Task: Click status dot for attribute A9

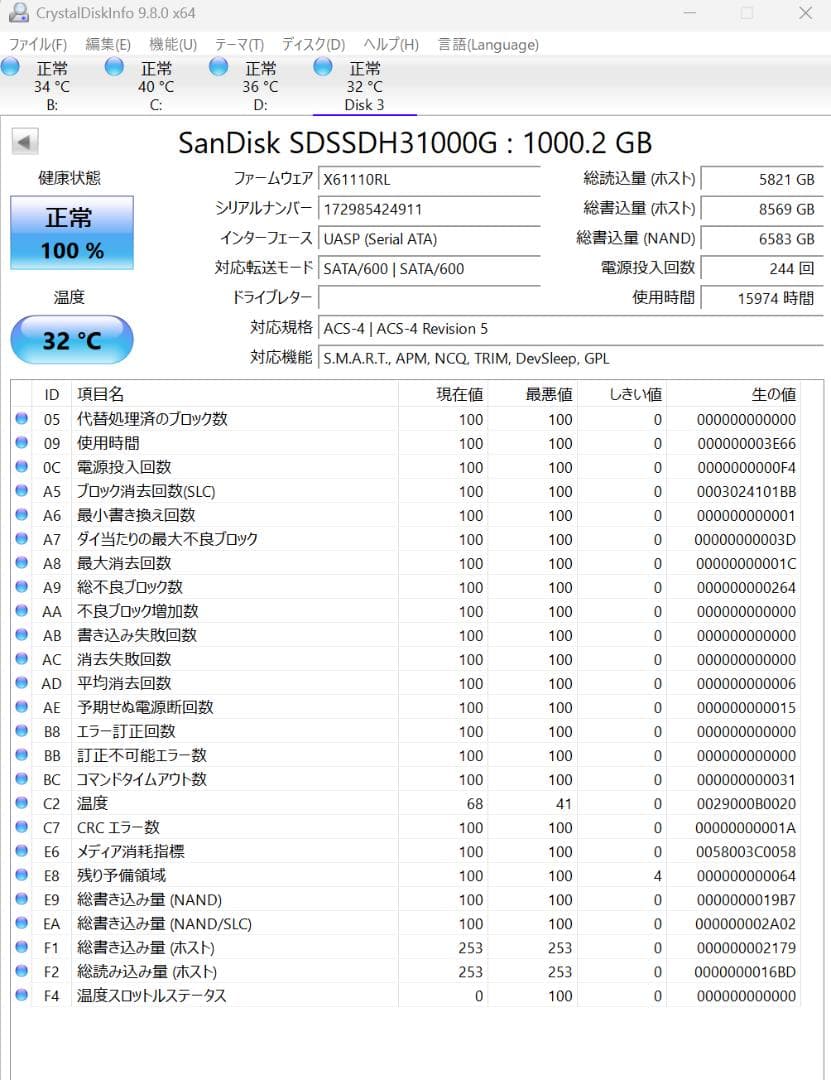Action: 21,587
